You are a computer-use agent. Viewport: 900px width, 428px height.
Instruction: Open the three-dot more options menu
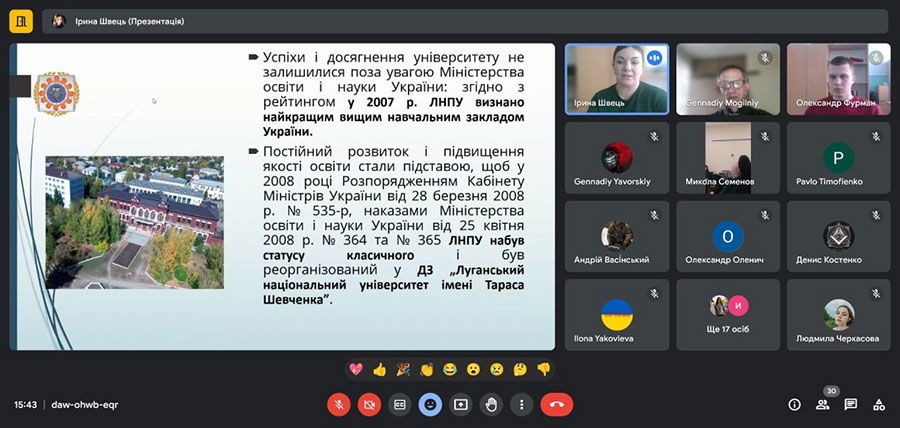click(521, 404)
